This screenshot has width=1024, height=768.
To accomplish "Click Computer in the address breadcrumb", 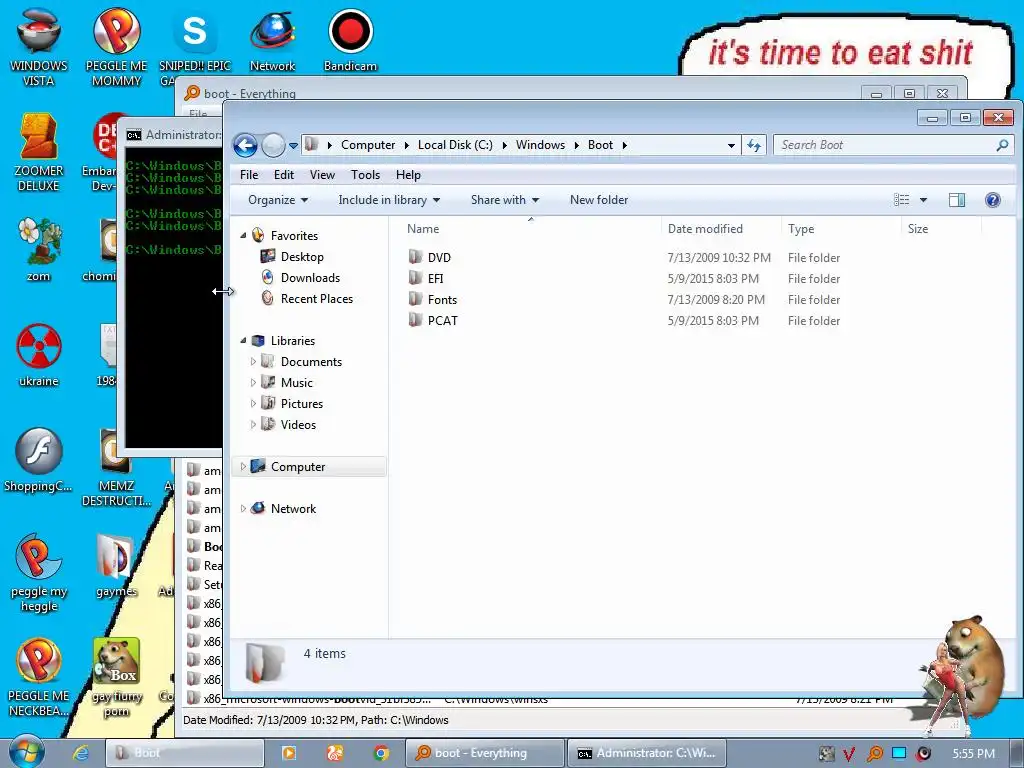I will tap(368, 145).
